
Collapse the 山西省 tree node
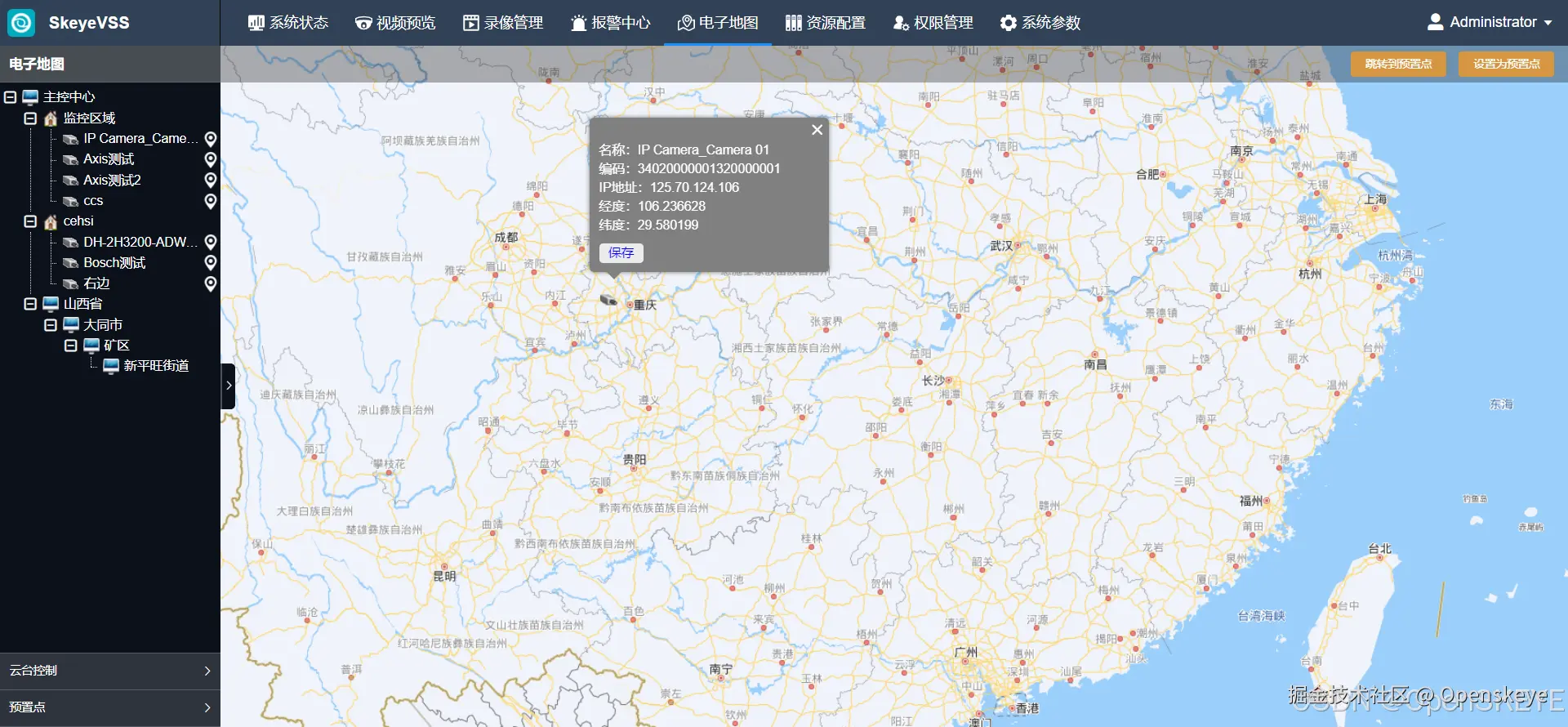pyautogui.click(x=30, y=304)
